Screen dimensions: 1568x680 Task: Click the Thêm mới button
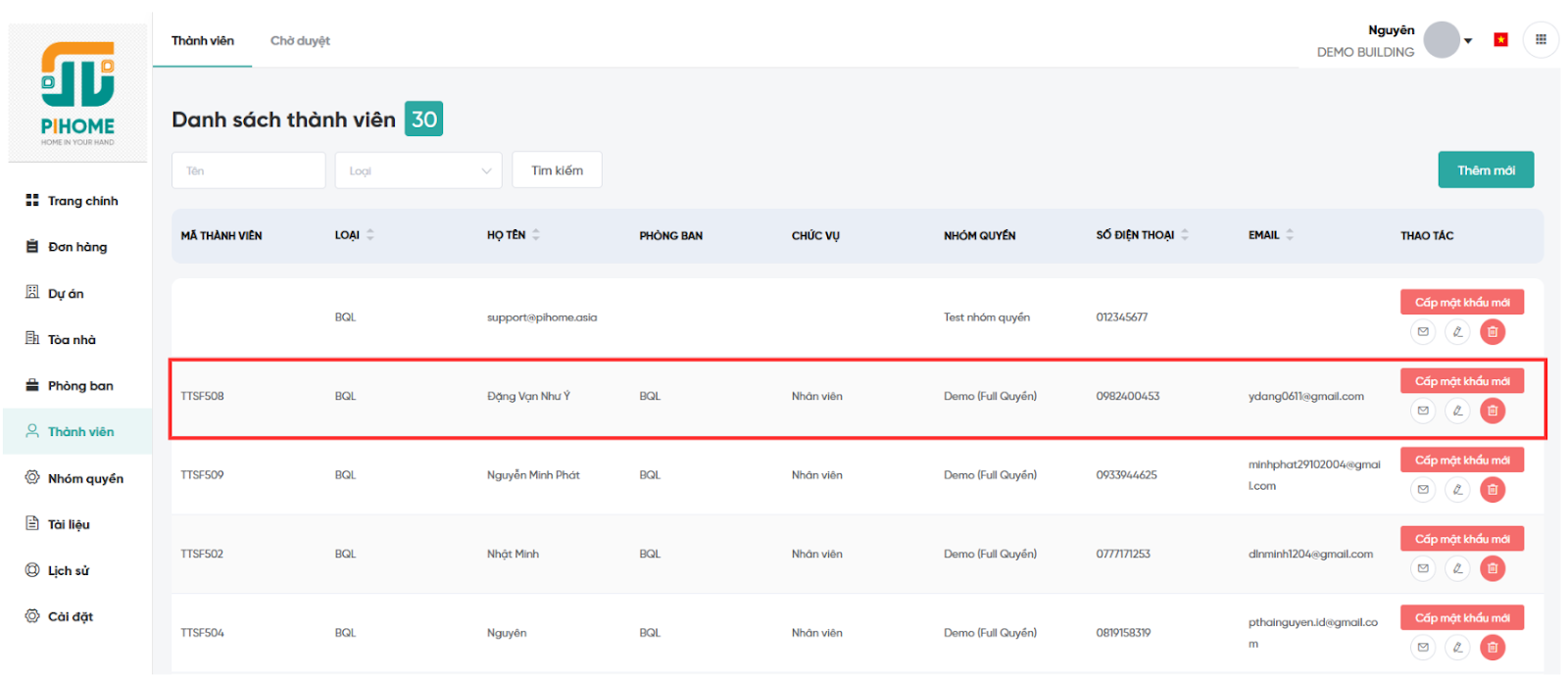tap(1485, 170)
